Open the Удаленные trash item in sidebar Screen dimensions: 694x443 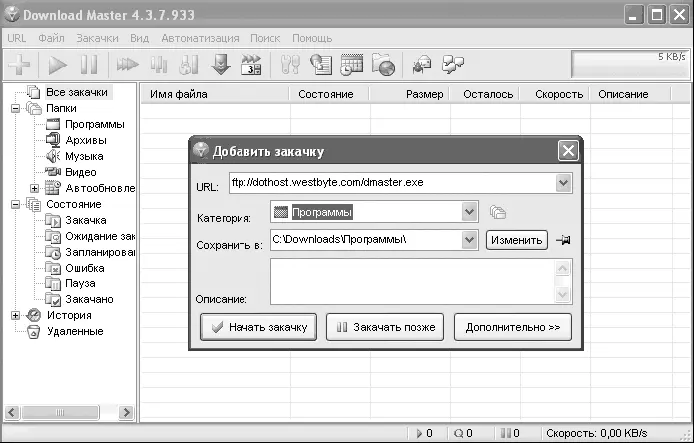74,331
